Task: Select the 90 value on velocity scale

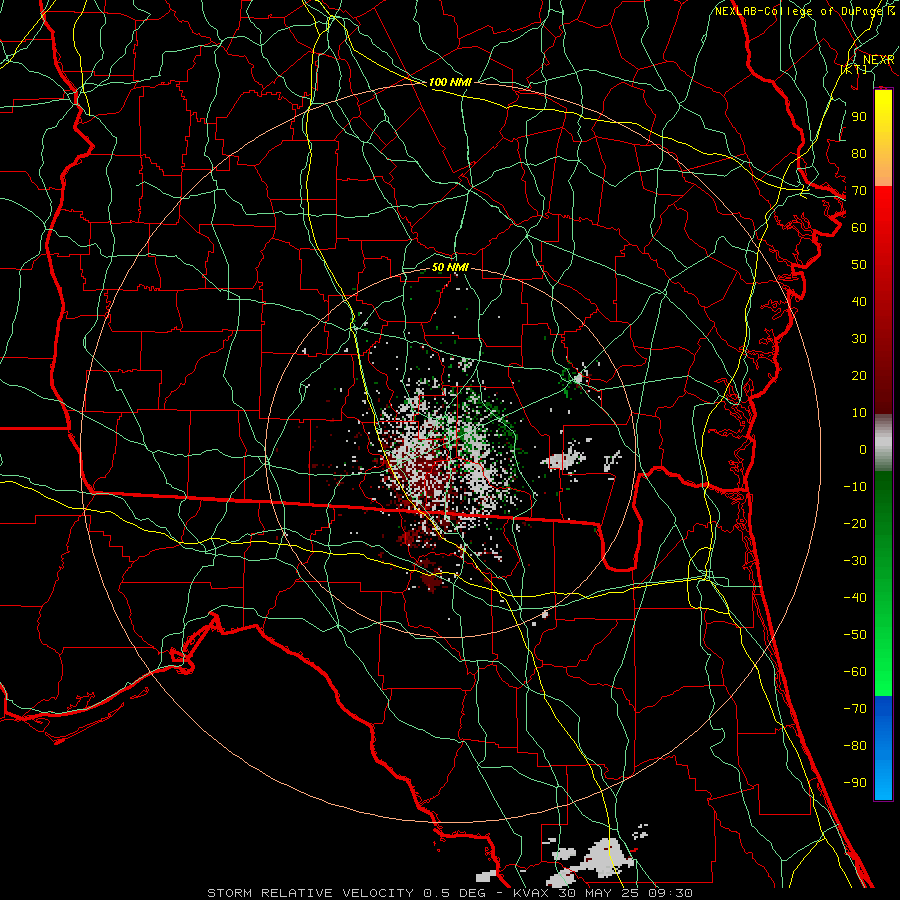Action: 859,117
